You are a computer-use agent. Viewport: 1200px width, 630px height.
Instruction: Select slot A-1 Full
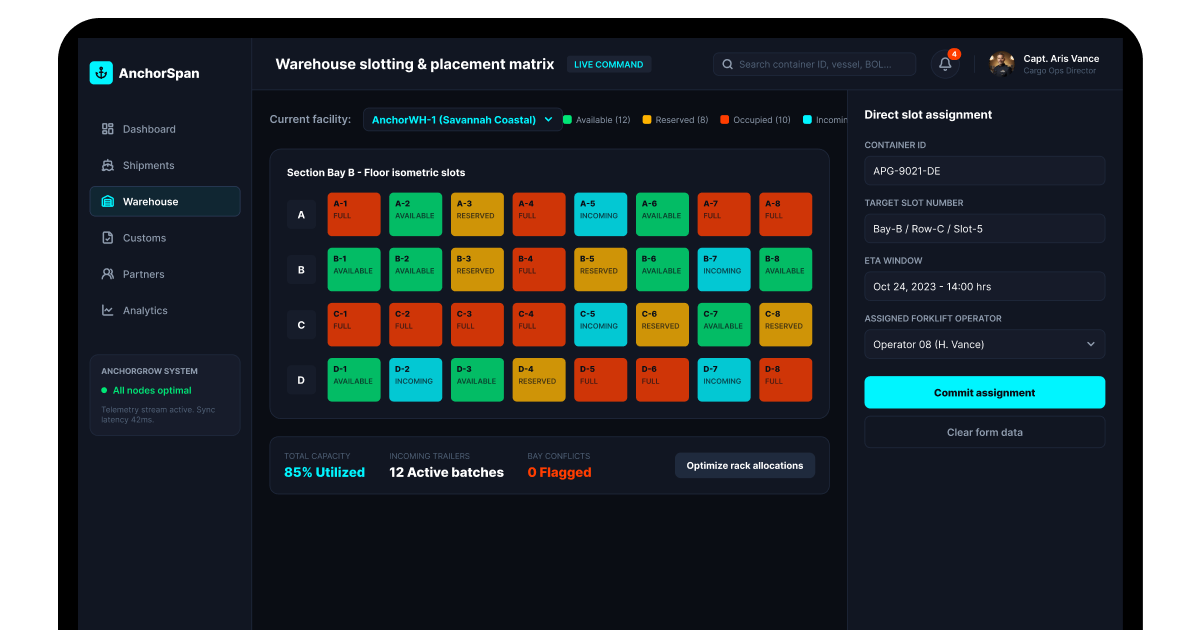[x=354, y=215]
